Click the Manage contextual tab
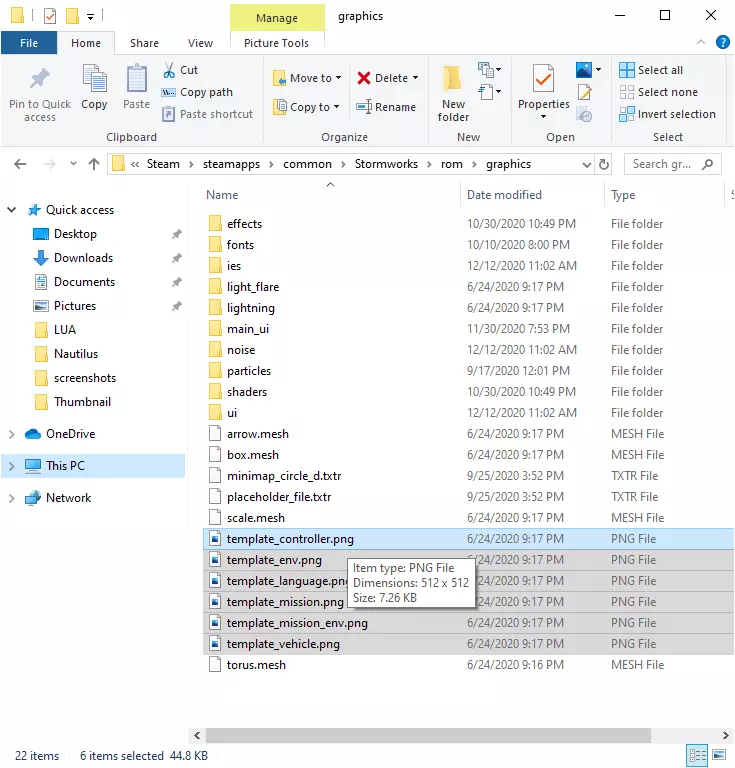735x768 pixels. coord(277,18)
